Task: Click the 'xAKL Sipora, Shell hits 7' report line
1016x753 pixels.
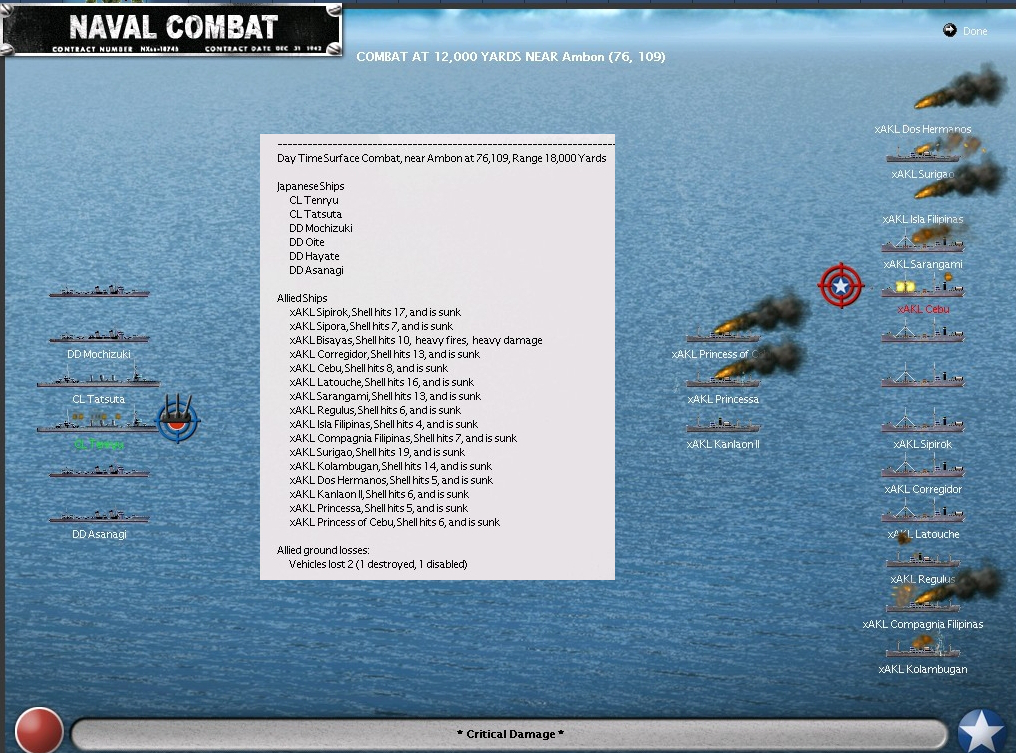Action: point(371,326)
